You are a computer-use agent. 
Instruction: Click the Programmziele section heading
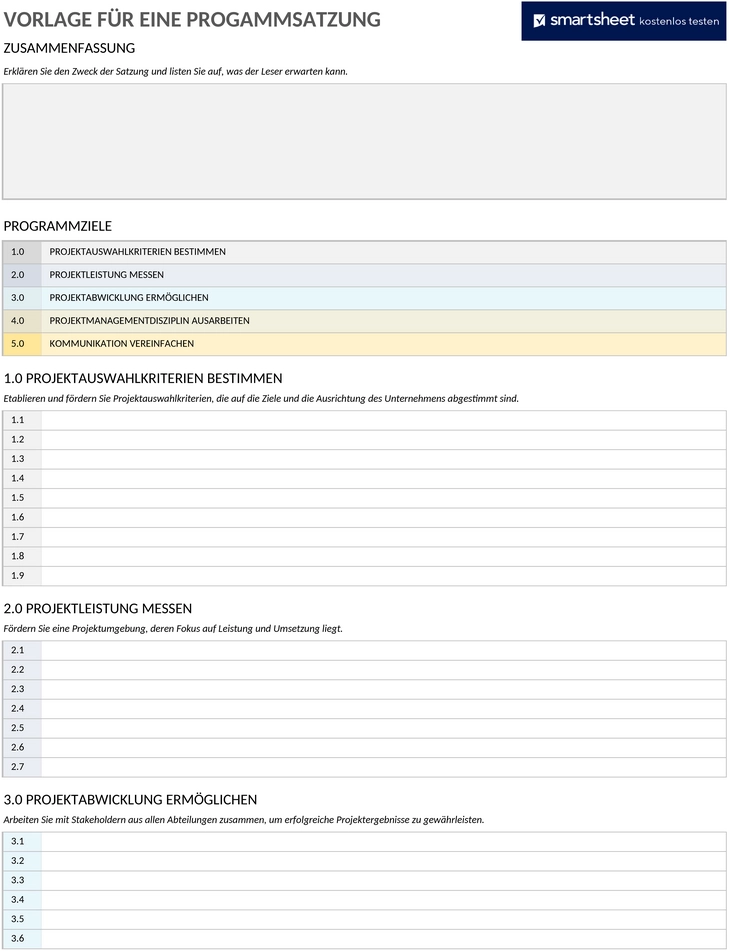tap(58, 226)
